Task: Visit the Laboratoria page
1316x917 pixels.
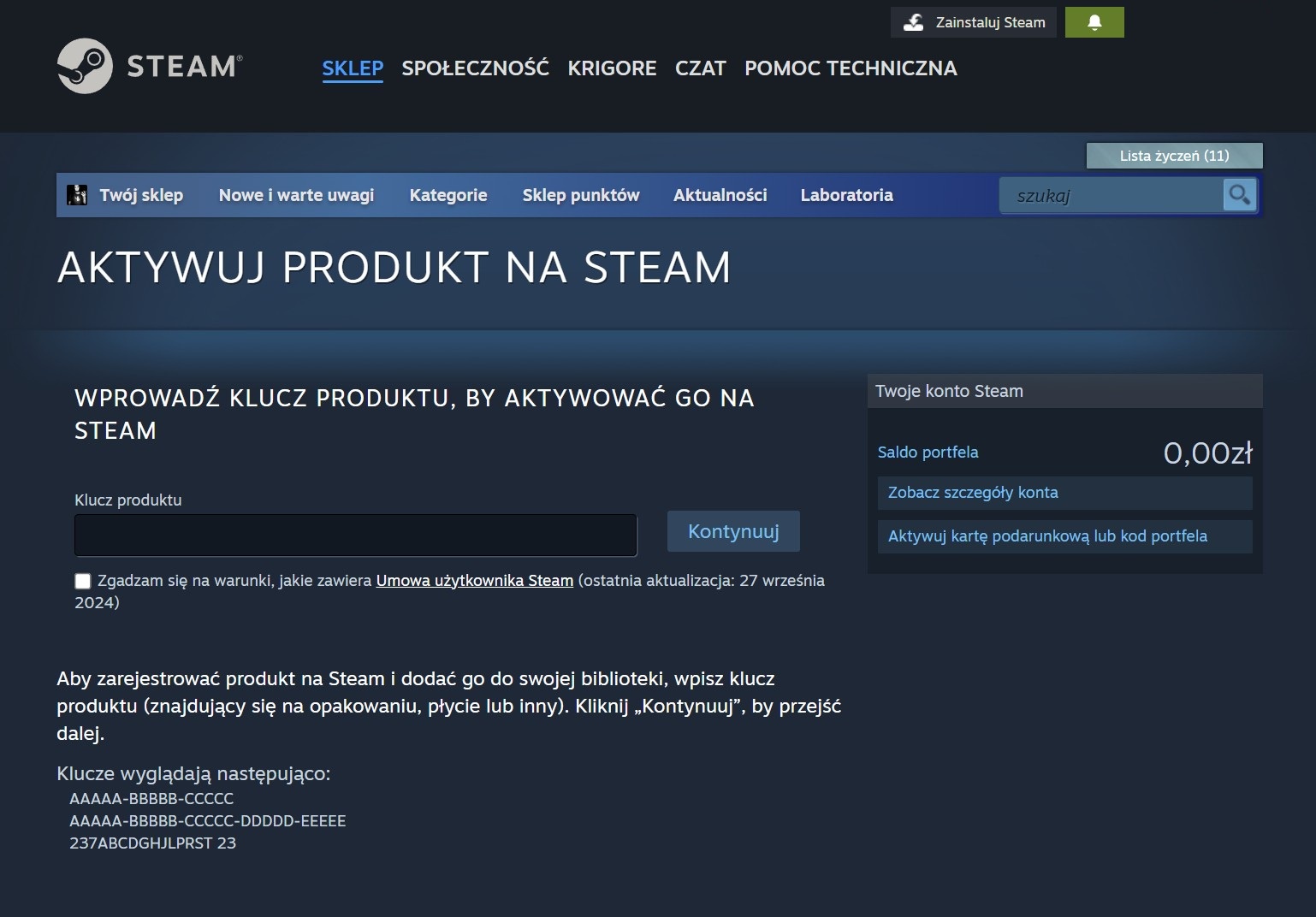Action: [846, 195]
